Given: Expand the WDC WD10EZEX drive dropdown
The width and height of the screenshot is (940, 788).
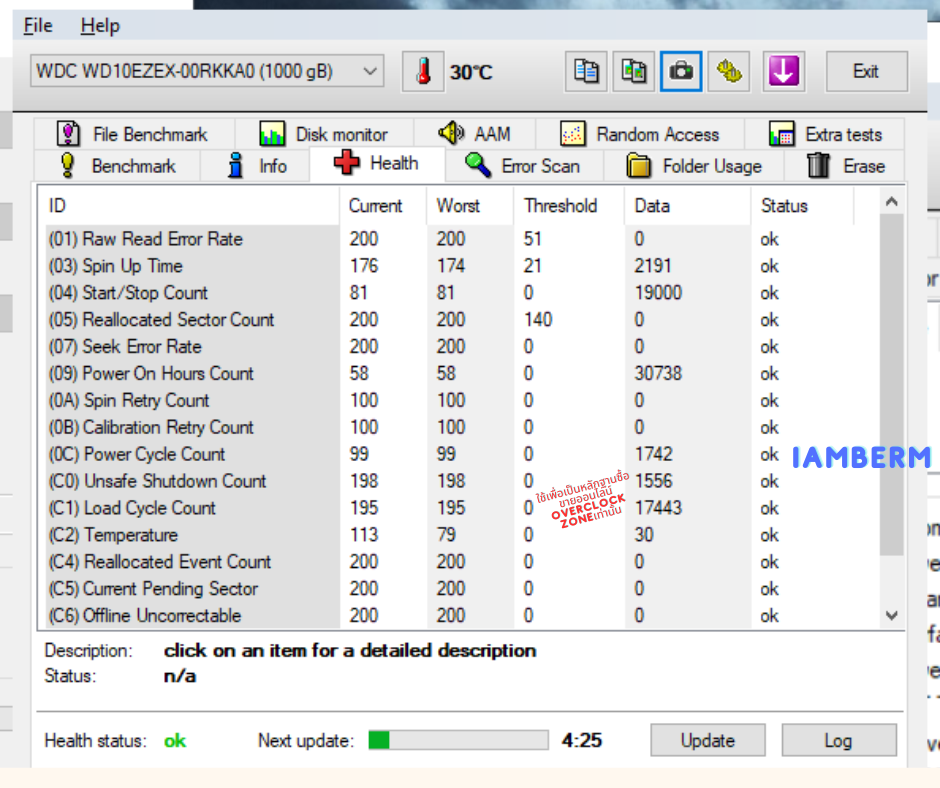Looking at the screenshot, I should [371, 72].
